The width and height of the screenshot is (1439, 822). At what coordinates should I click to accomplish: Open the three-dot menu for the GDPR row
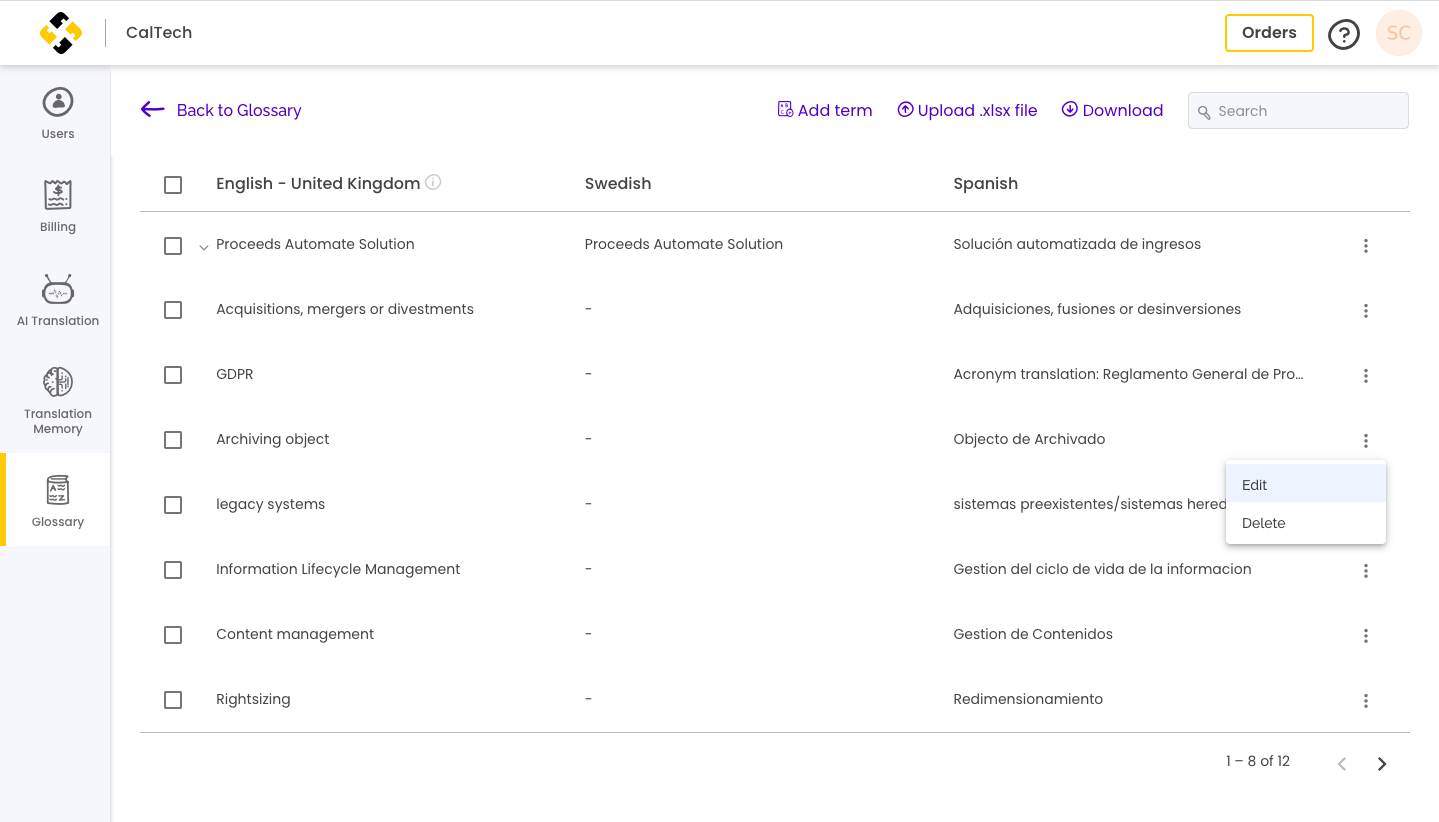click(x=1365, y=376)
